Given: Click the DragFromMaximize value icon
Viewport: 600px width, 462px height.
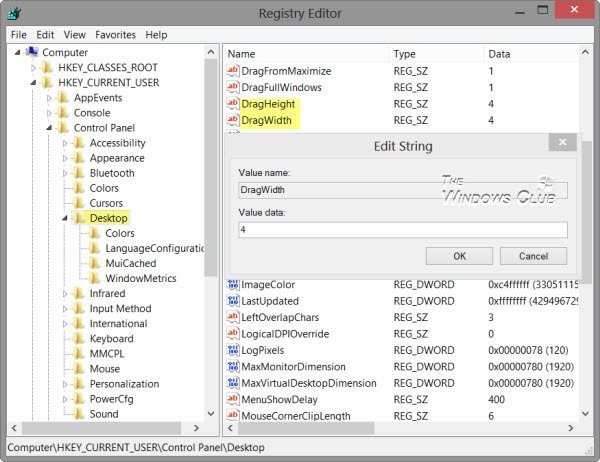Looking at the screenshot, I should coord(233,72).
